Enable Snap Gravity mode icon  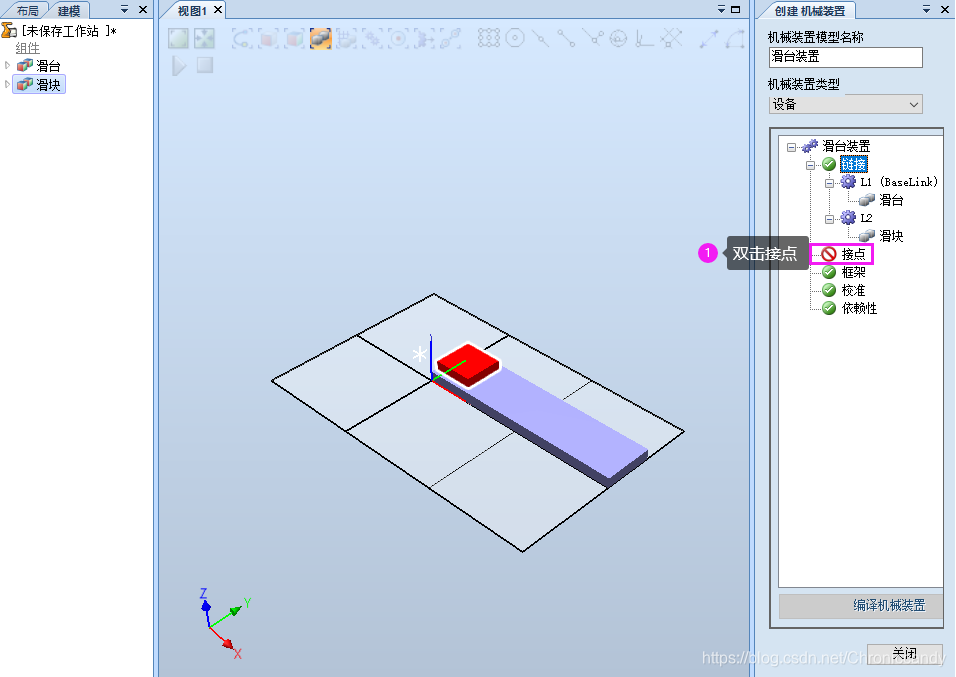coord(618,38)
